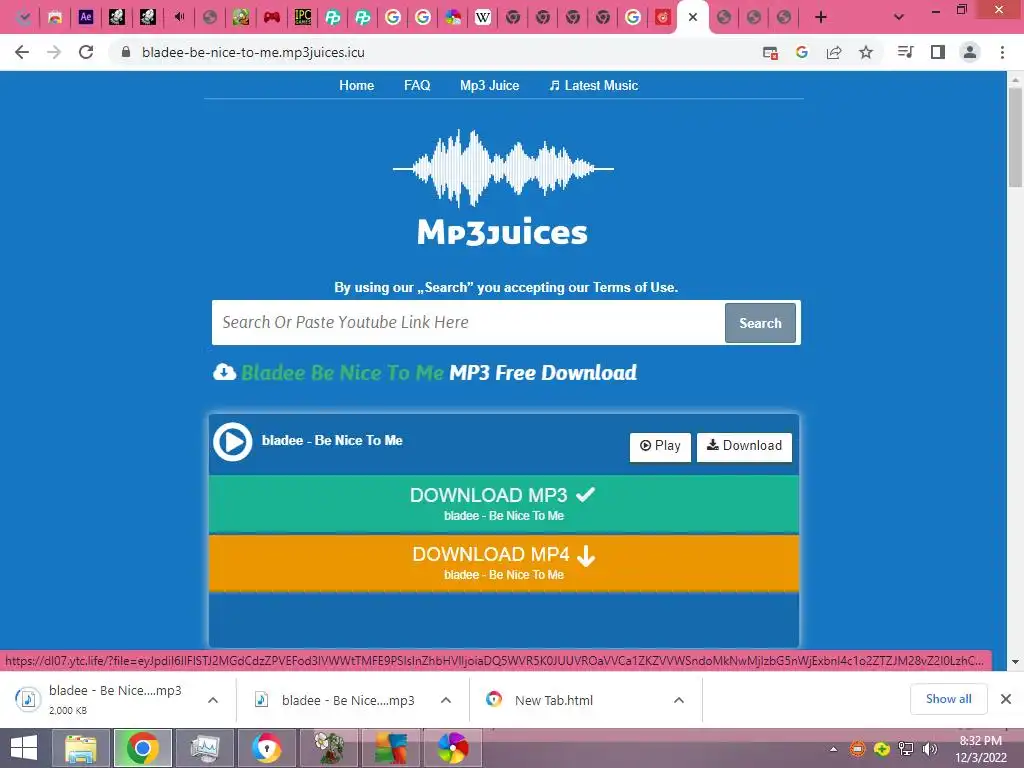Image resolution: width=1024 pixels, height=768 pixels.
Task: Open File Explorer from the taskbar
Action: 81,748
